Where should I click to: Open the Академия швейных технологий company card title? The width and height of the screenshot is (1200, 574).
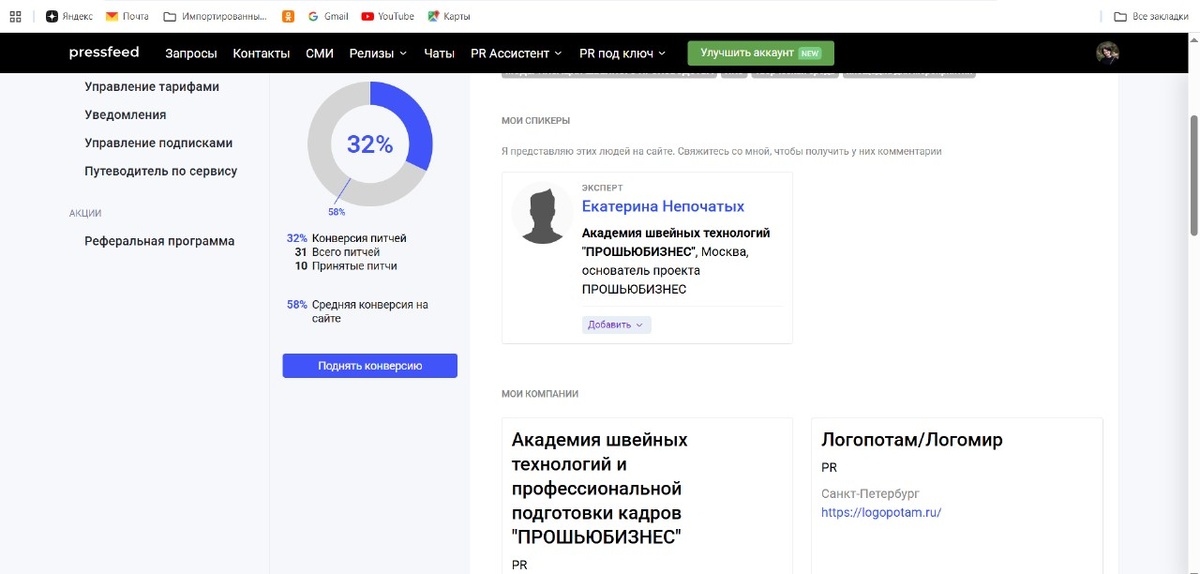pyautogui.click(x=599, y=488)
